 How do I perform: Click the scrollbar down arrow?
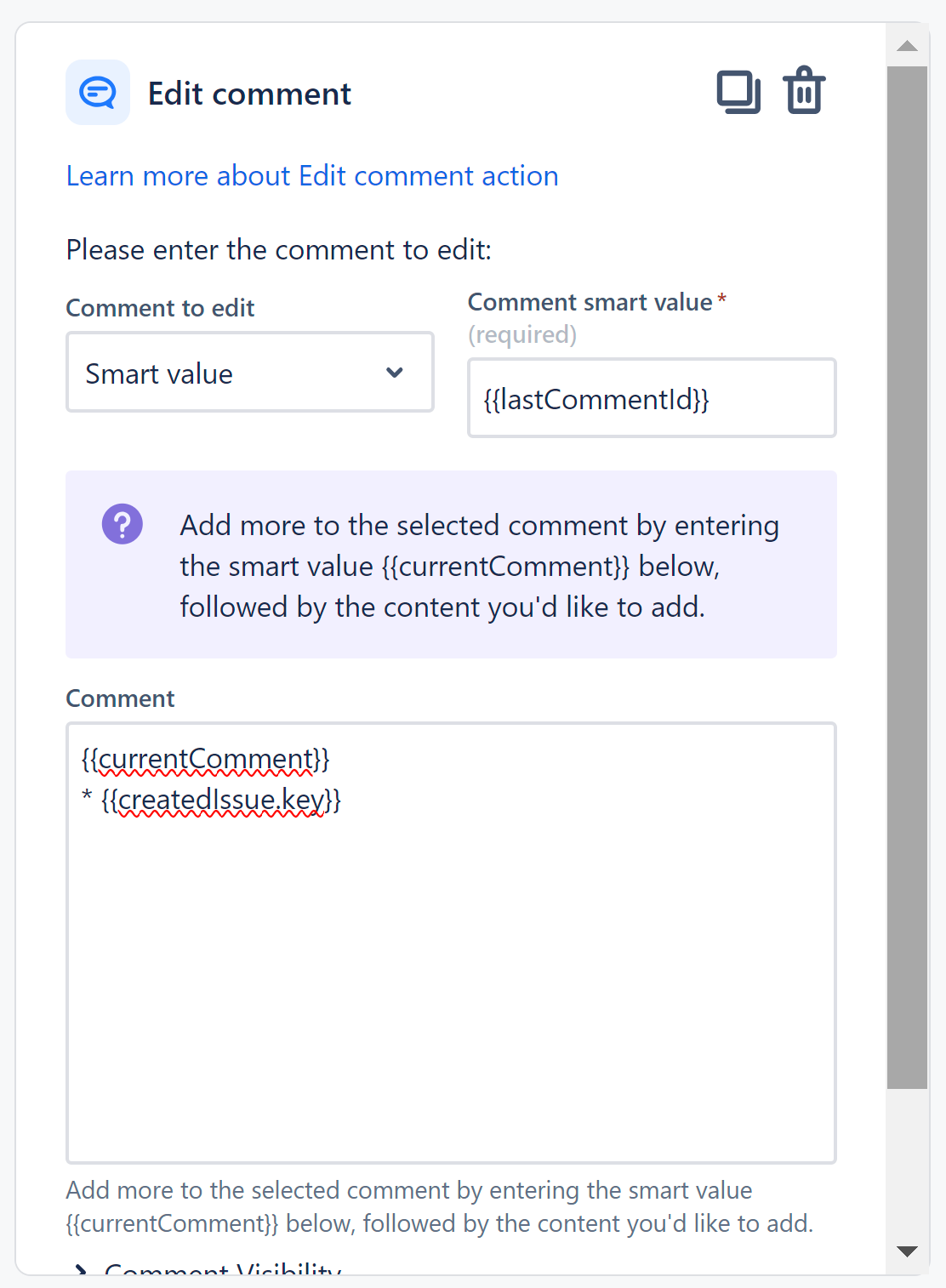point(907,1251)
